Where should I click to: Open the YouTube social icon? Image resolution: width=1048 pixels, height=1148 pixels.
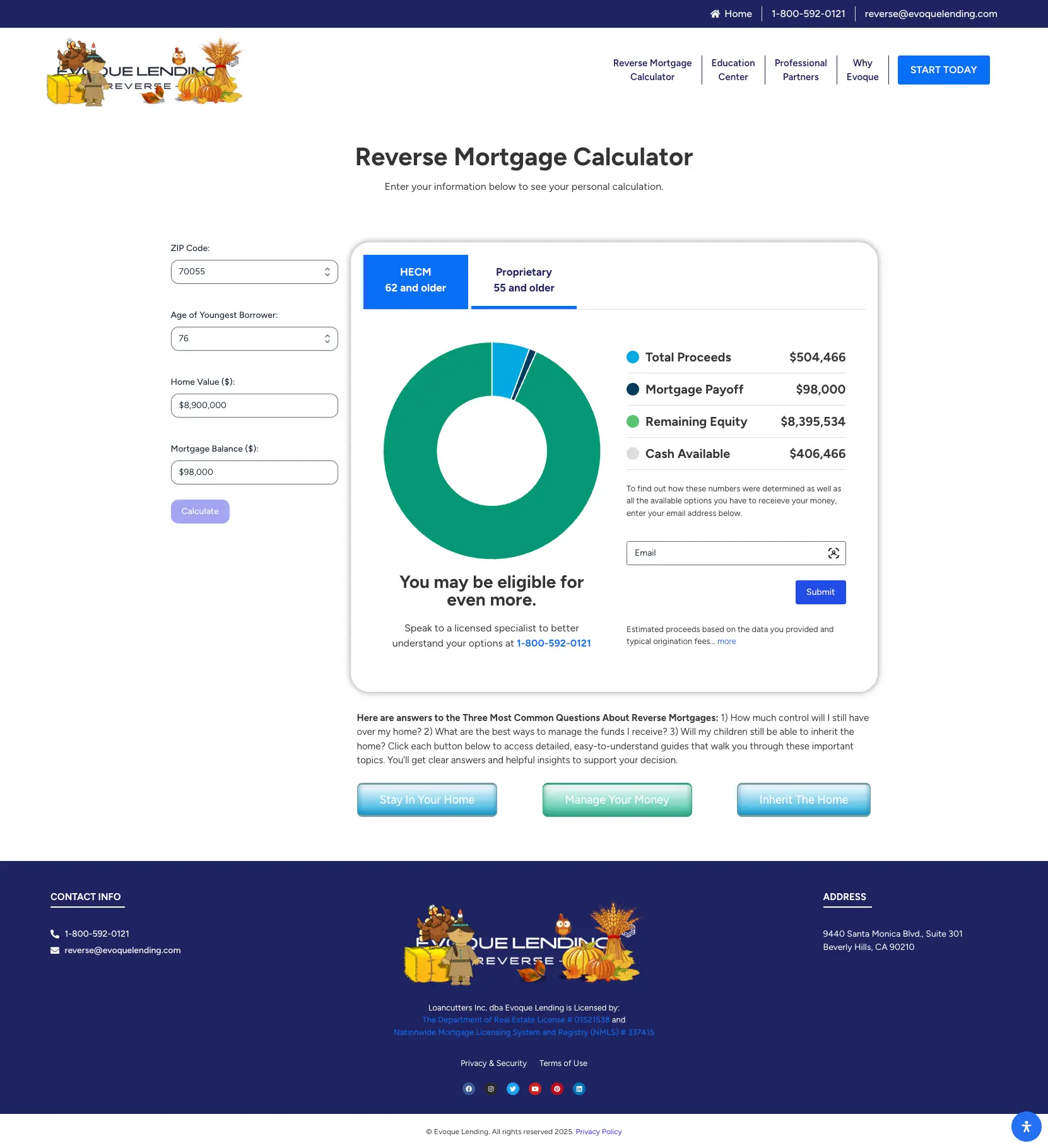coord(535,1089)
